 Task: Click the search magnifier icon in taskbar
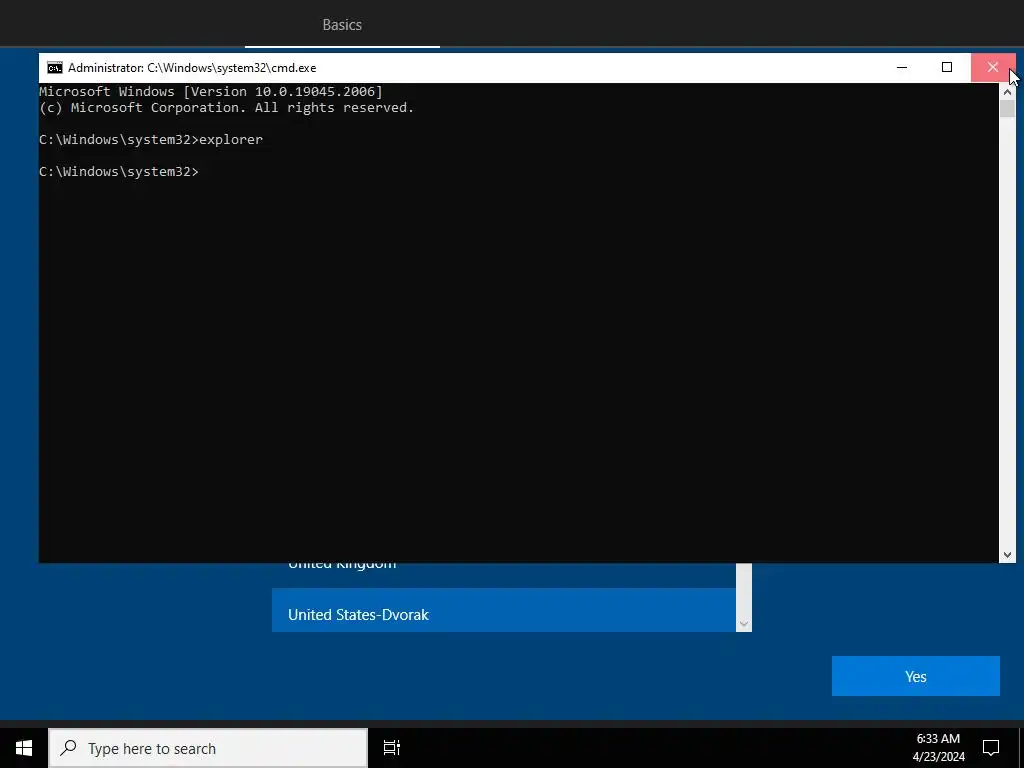click(x=68, y=748)
